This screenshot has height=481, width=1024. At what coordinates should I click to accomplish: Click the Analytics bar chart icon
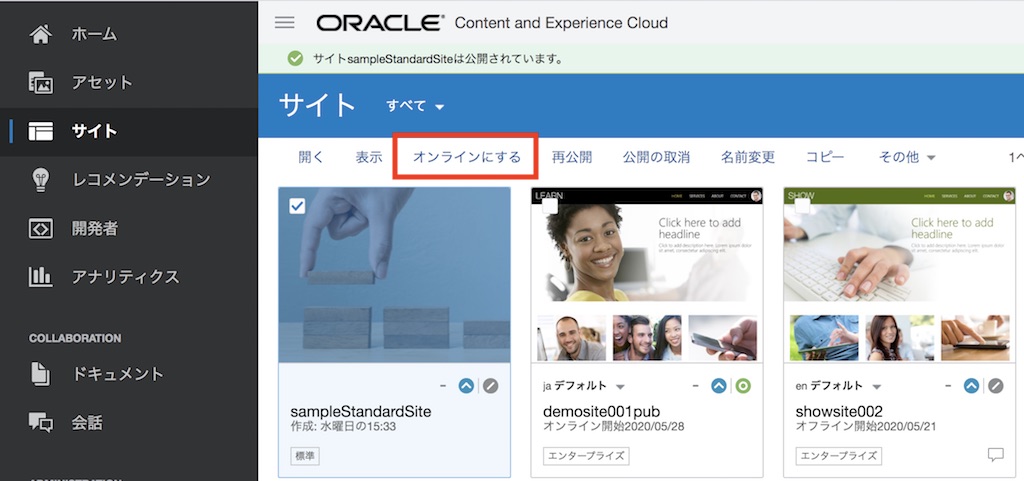[40, 277]
